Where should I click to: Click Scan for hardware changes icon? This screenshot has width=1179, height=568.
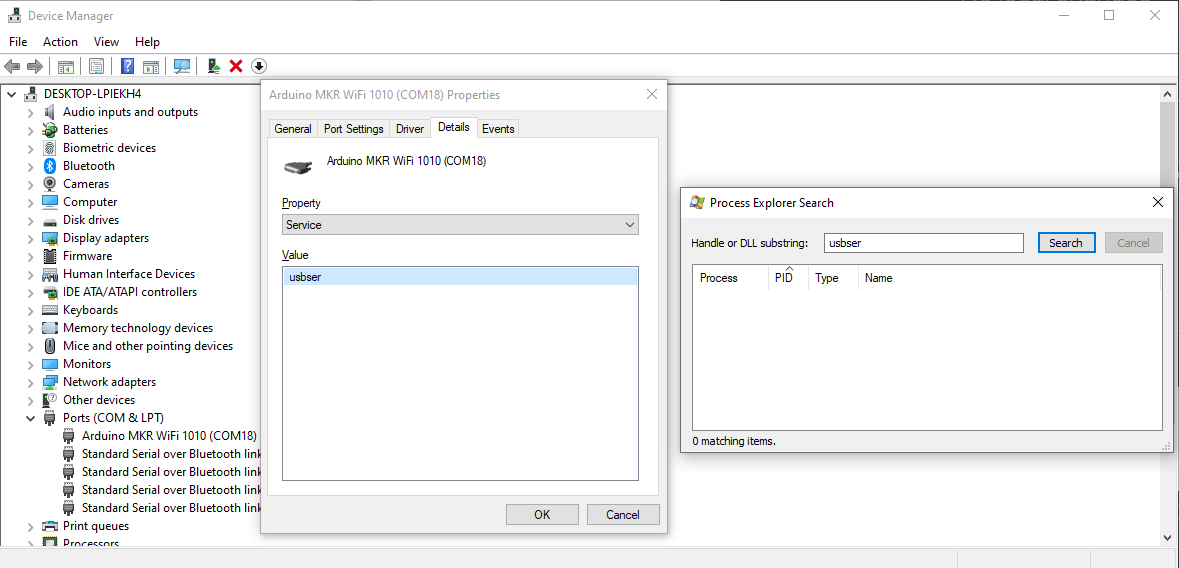(182, 66)
